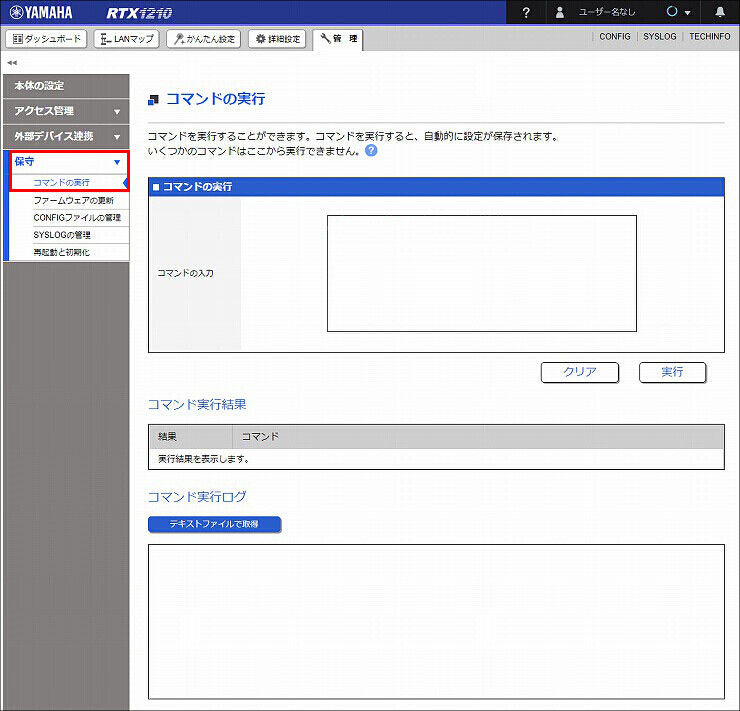The height and width of the screenshot is (711, 740).
Task: Open the SYSLOG link
Action: (x=659, y=36)
